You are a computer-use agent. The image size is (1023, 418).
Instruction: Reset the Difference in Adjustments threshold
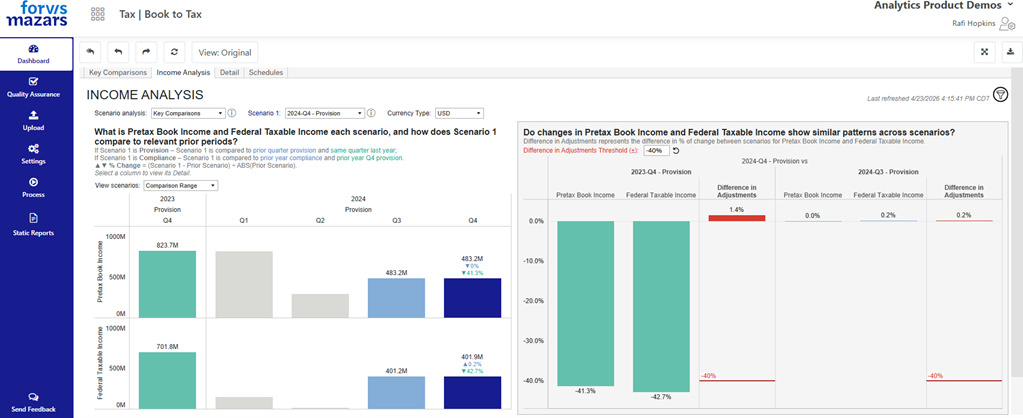coord(677,151)
